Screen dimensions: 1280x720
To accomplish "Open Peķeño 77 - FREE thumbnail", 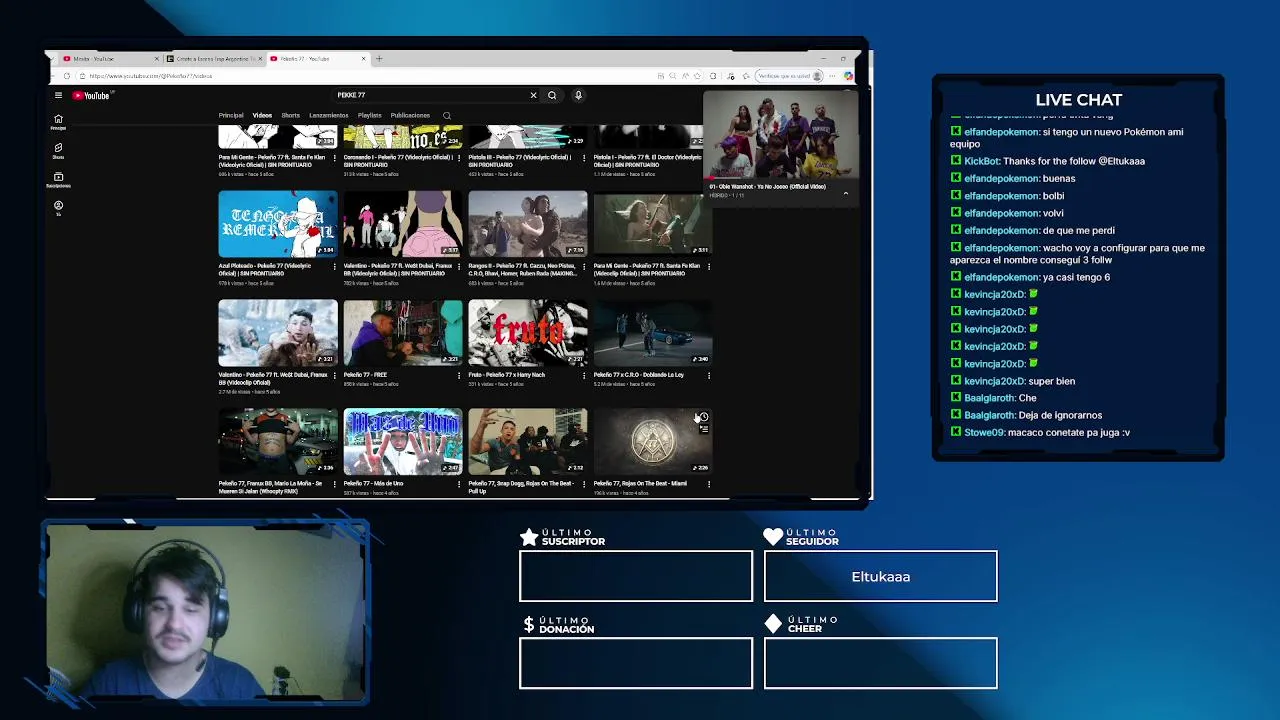I will 403,333.
